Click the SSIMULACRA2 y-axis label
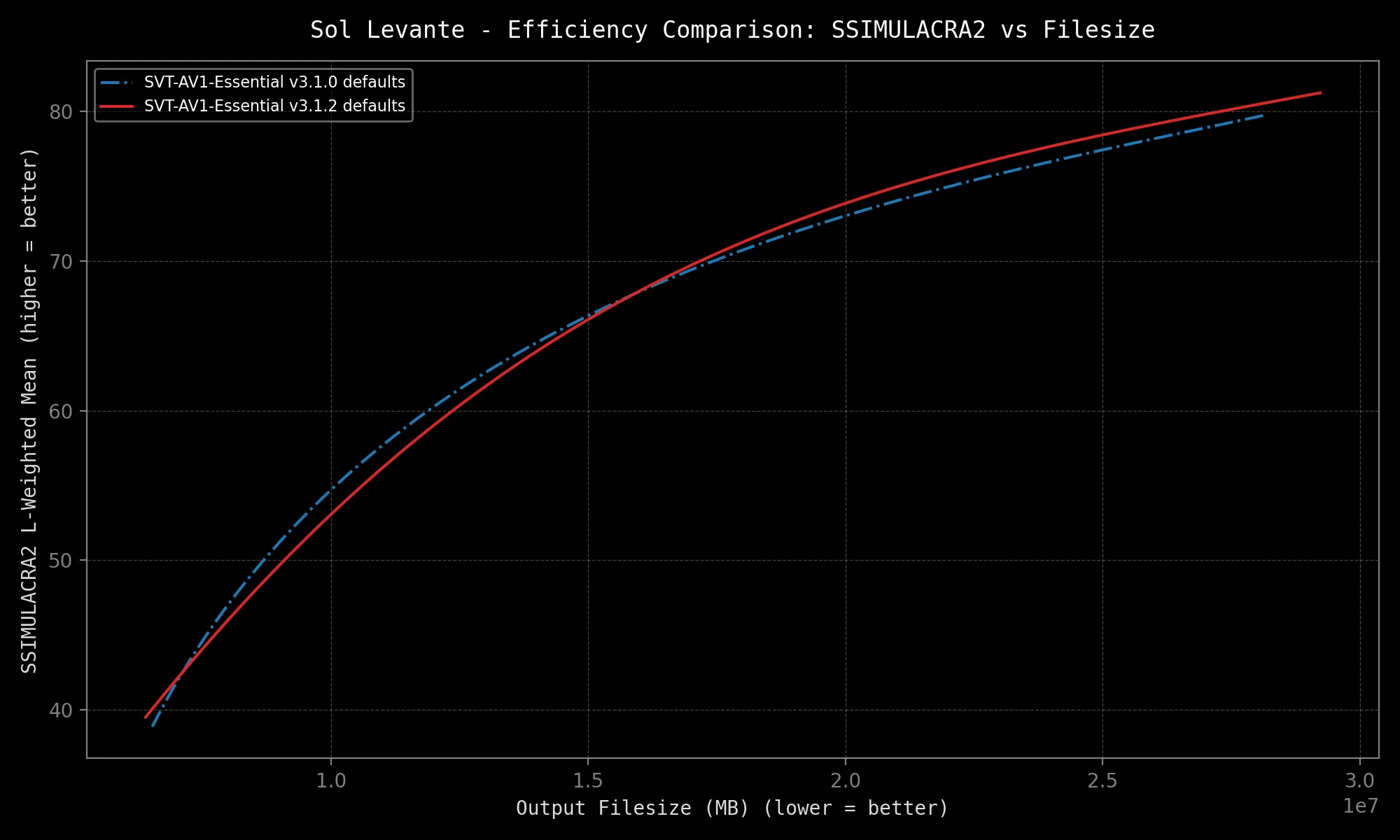This screenshot has width=1400, height=840. pos(29,410)
